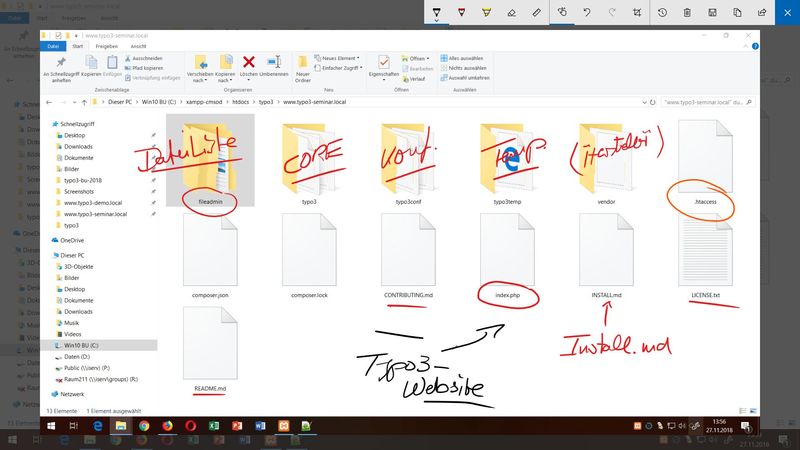Share the annotated screenshot
The image size is (800, 450).
click(763, 12)
